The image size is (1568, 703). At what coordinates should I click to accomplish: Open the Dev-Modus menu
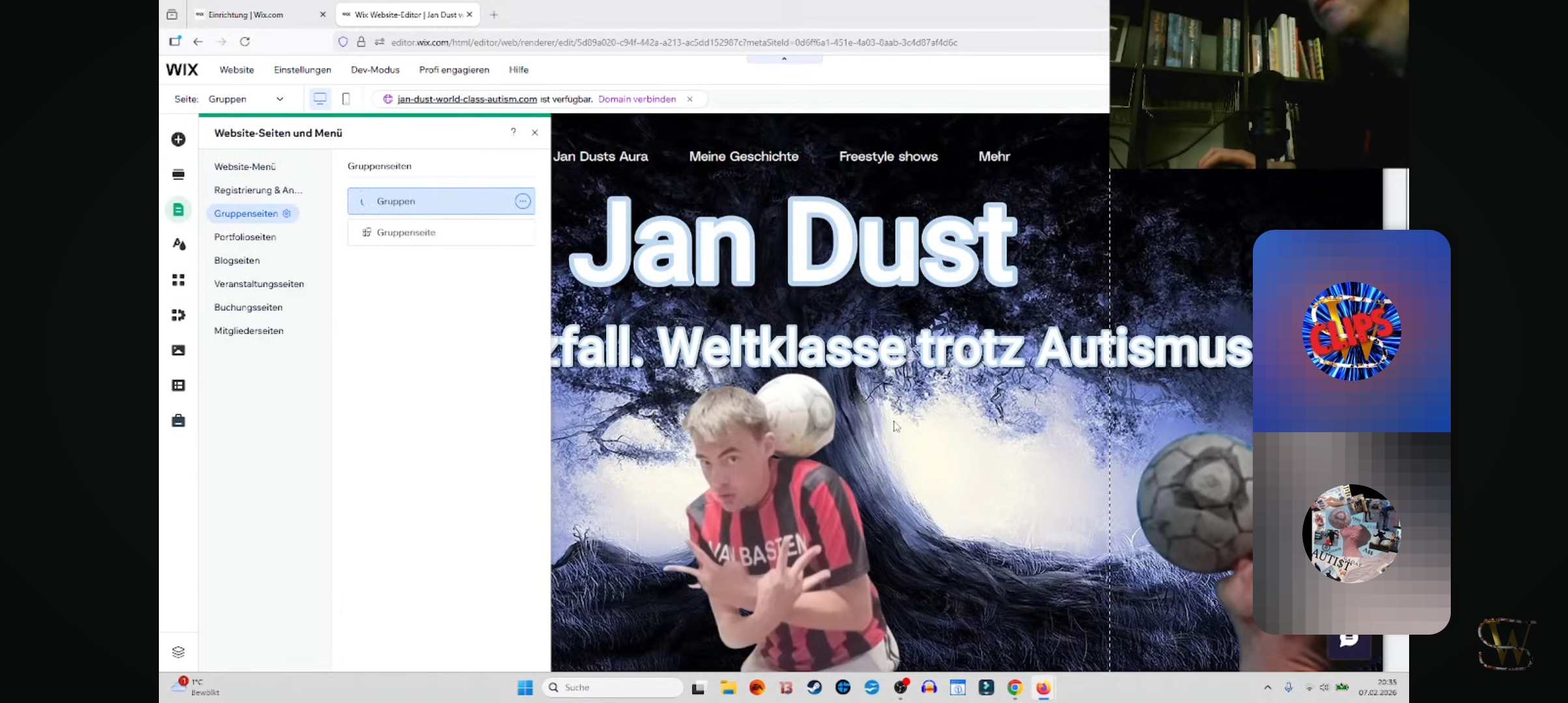[x=375, y=70]
